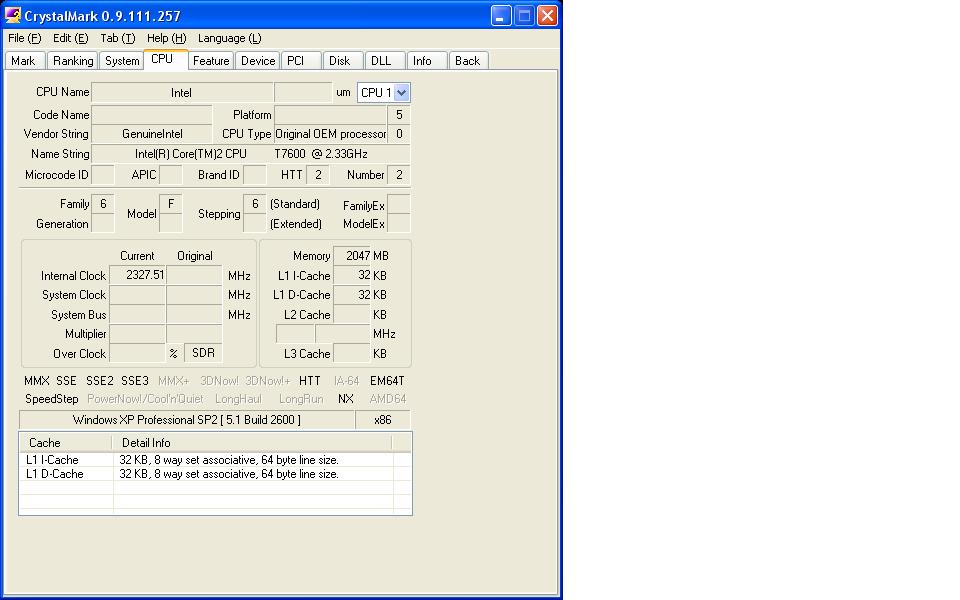Click the HTT feature label below clocks
The height and width of the screenshot is (600, 960).
[x=310, y=381]
